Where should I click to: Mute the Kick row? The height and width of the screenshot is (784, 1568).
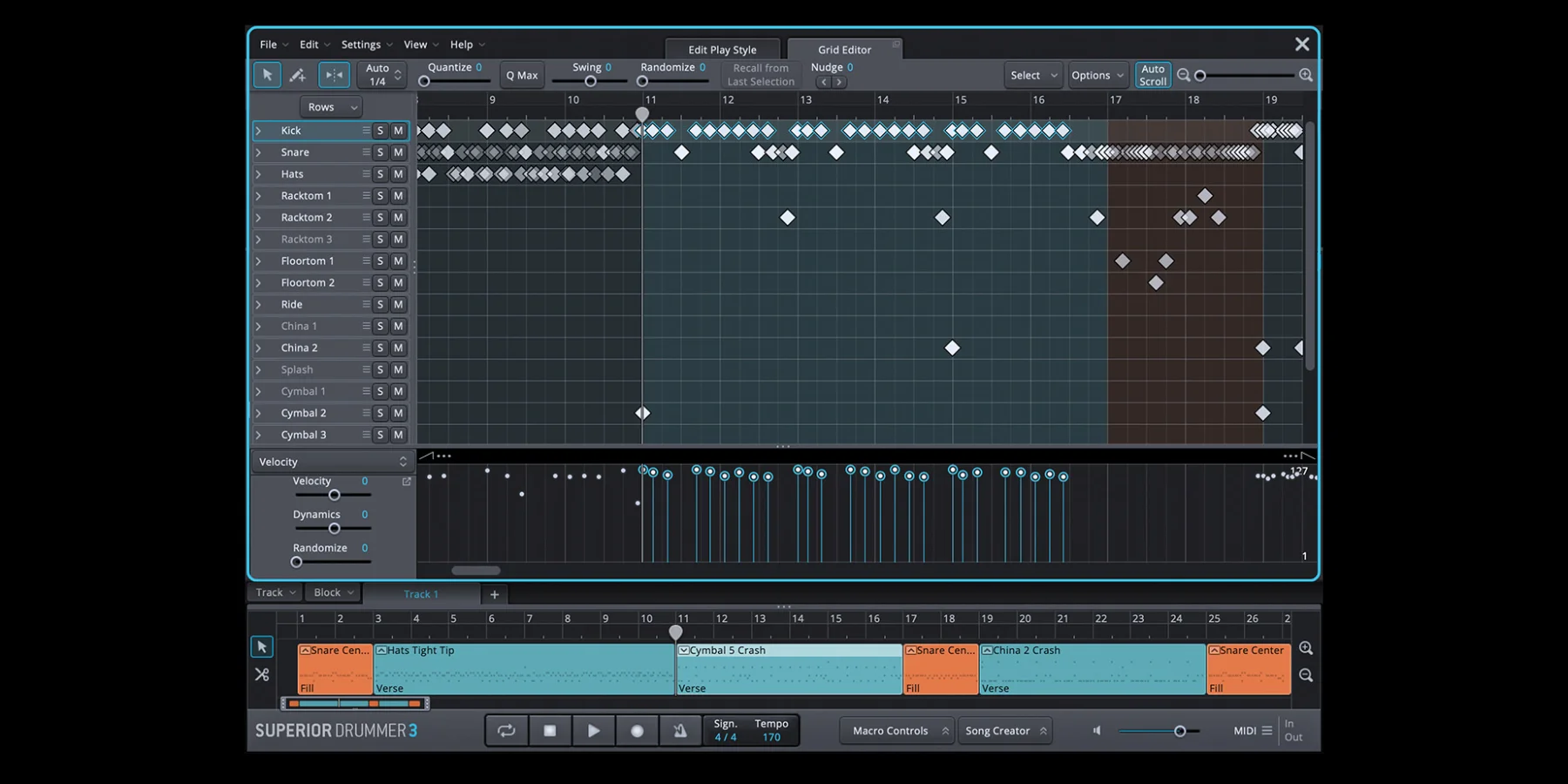[398, 131]
